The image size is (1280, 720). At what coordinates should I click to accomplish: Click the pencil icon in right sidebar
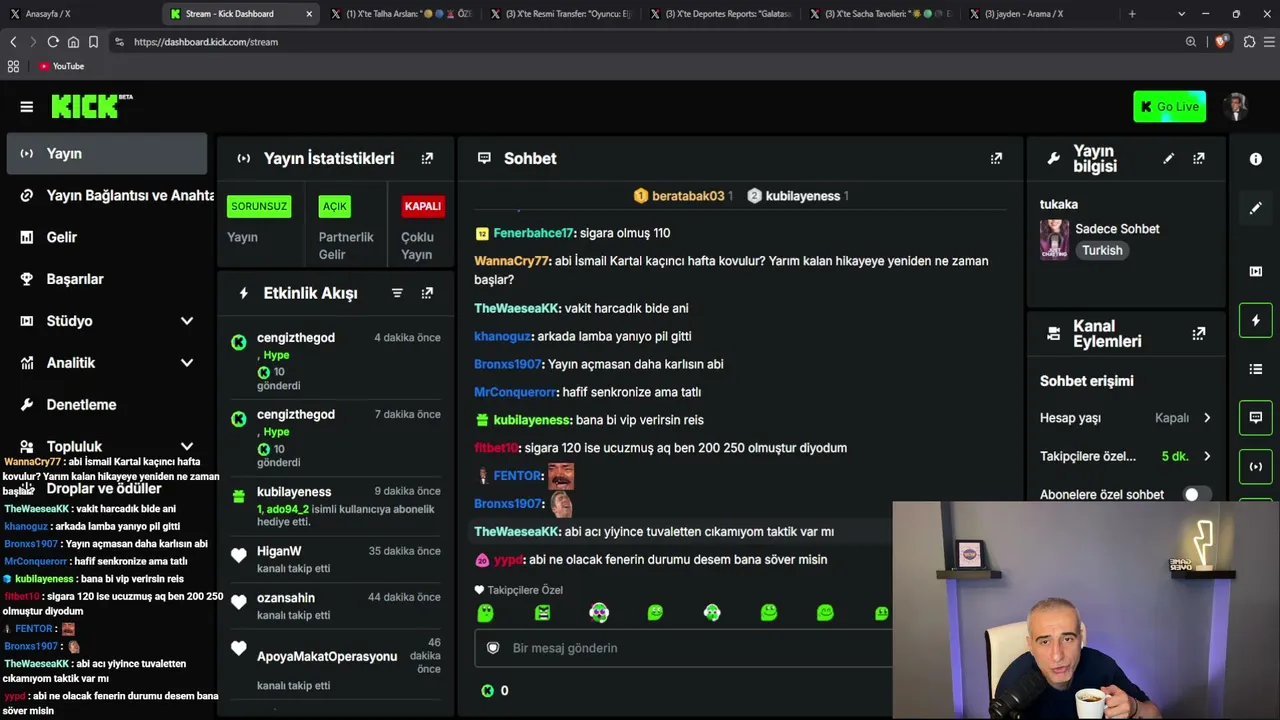(1256, 208)
